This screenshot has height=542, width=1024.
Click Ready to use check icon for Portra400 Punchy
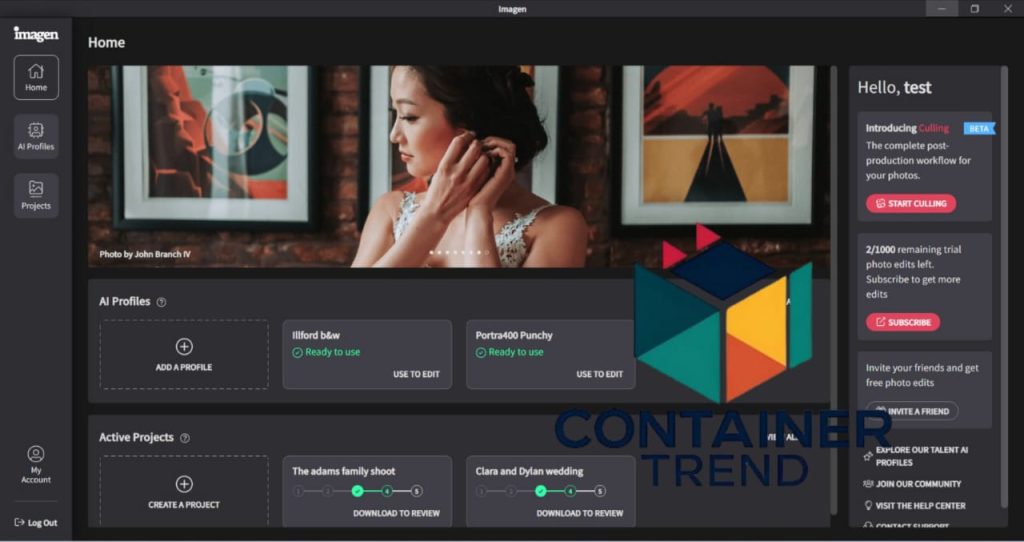pos(481,353)
